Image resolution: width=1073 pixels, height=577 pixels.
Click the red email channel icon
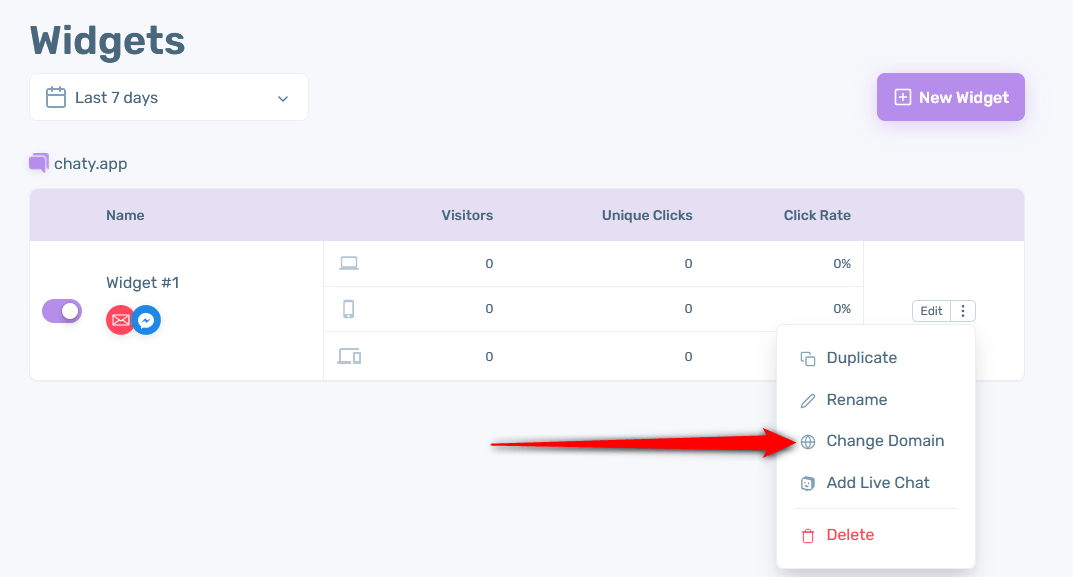(x=120, y=320)
